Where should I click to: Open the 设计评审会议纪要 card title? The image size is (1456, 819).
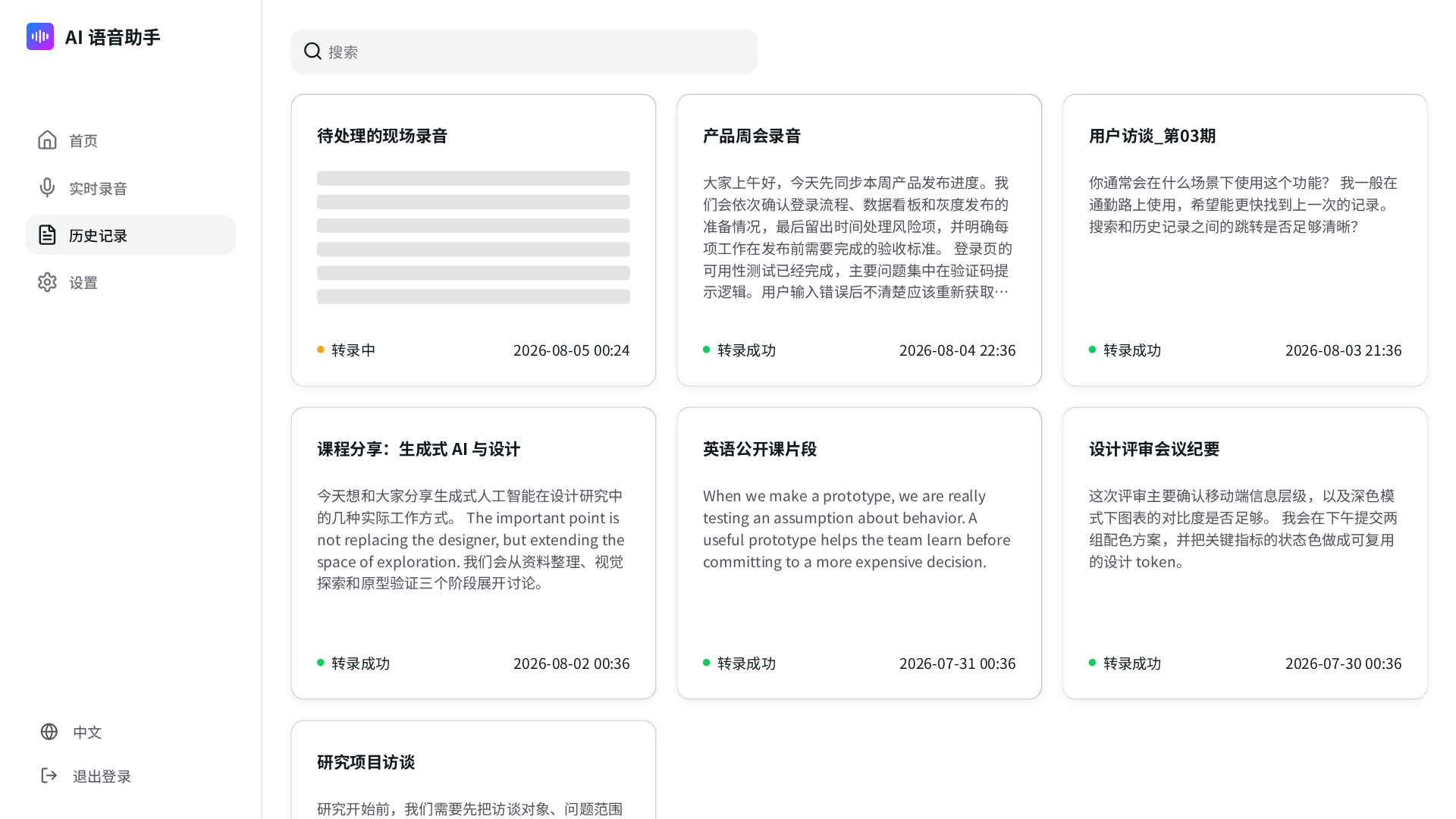[1154, 449]
